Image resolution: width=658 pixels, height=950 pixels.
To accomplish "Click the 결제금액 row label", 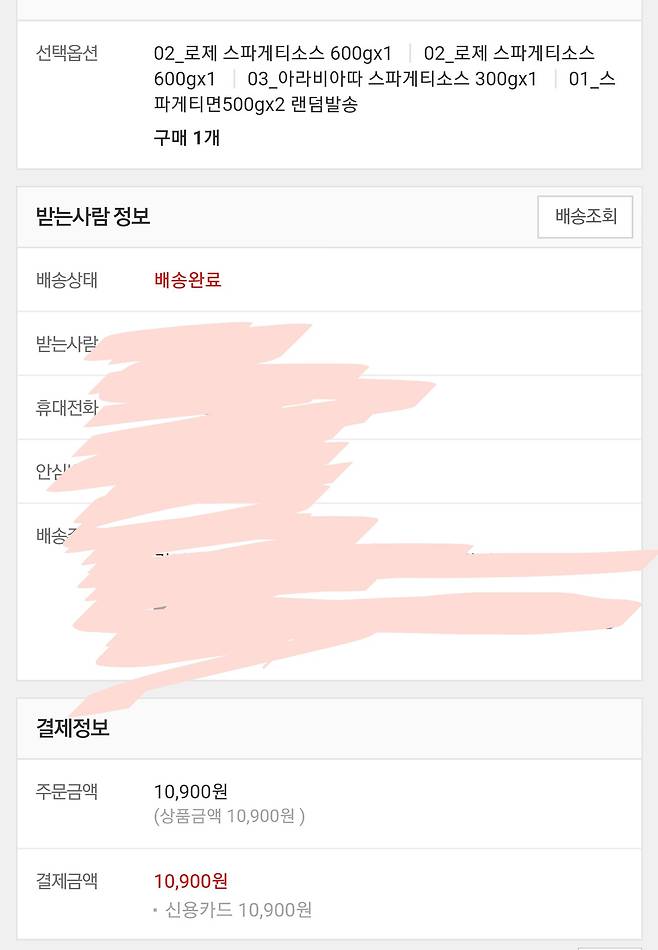I will point(67,881).
